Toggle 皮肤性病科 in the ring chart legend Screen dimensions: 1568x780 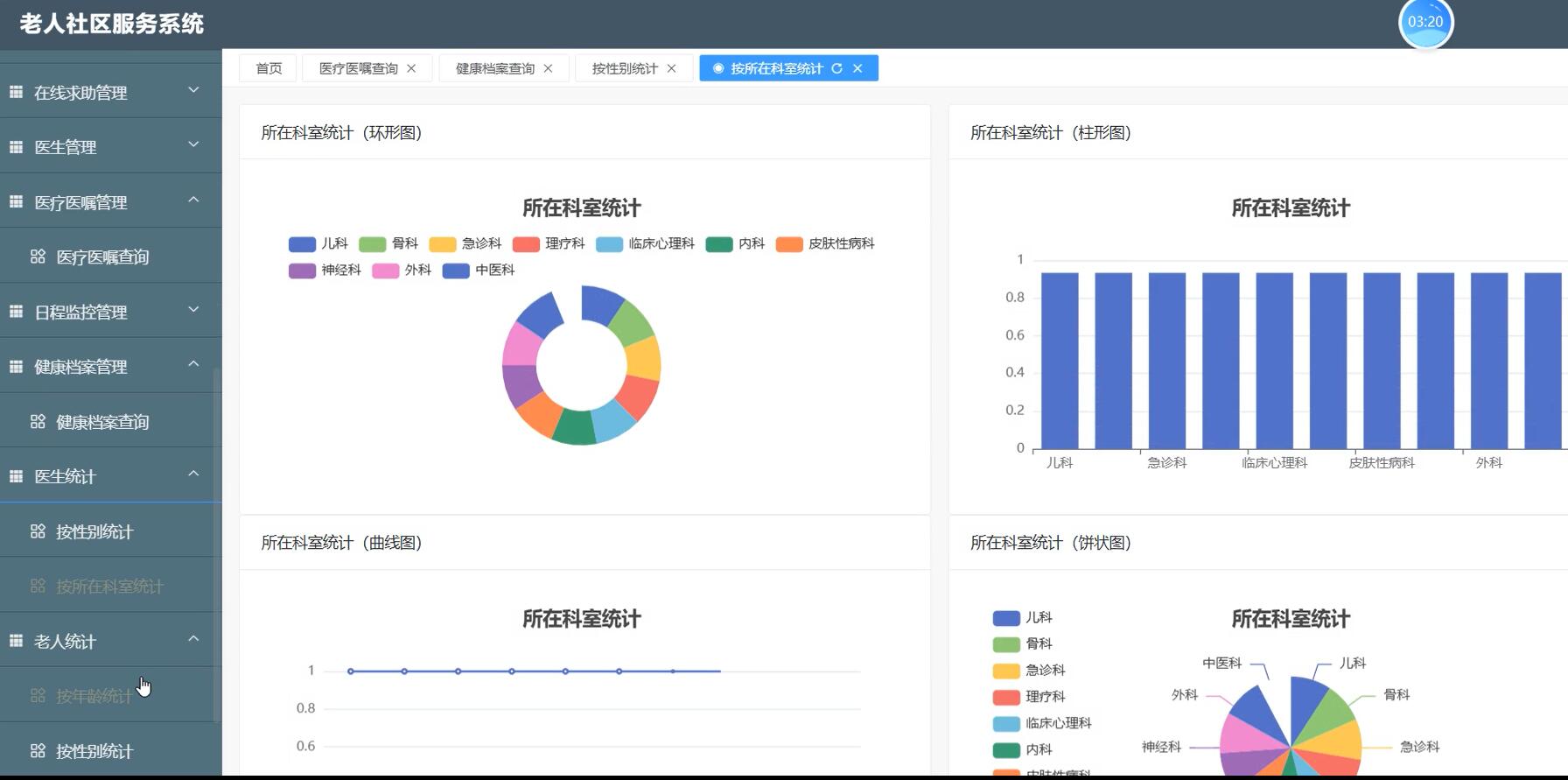click(x=825, y=243)
